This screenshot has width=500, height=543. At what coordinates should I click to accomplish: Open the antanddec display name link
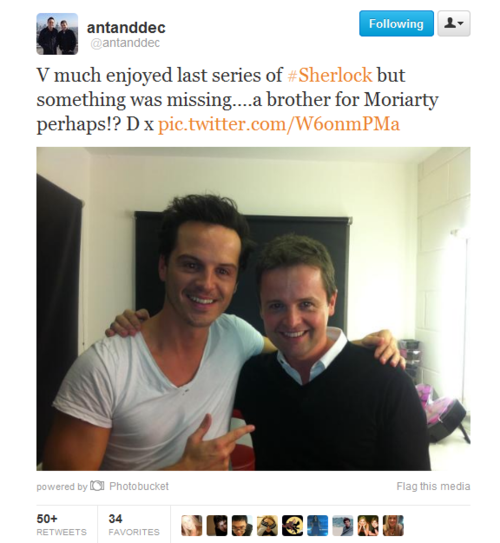[126, 27]
